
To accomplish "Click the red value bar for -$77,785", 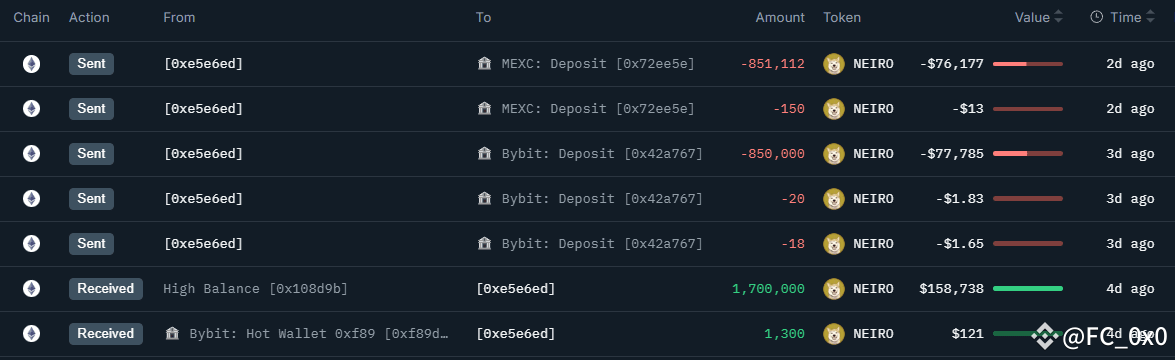I will click(x=1027, y=154).
